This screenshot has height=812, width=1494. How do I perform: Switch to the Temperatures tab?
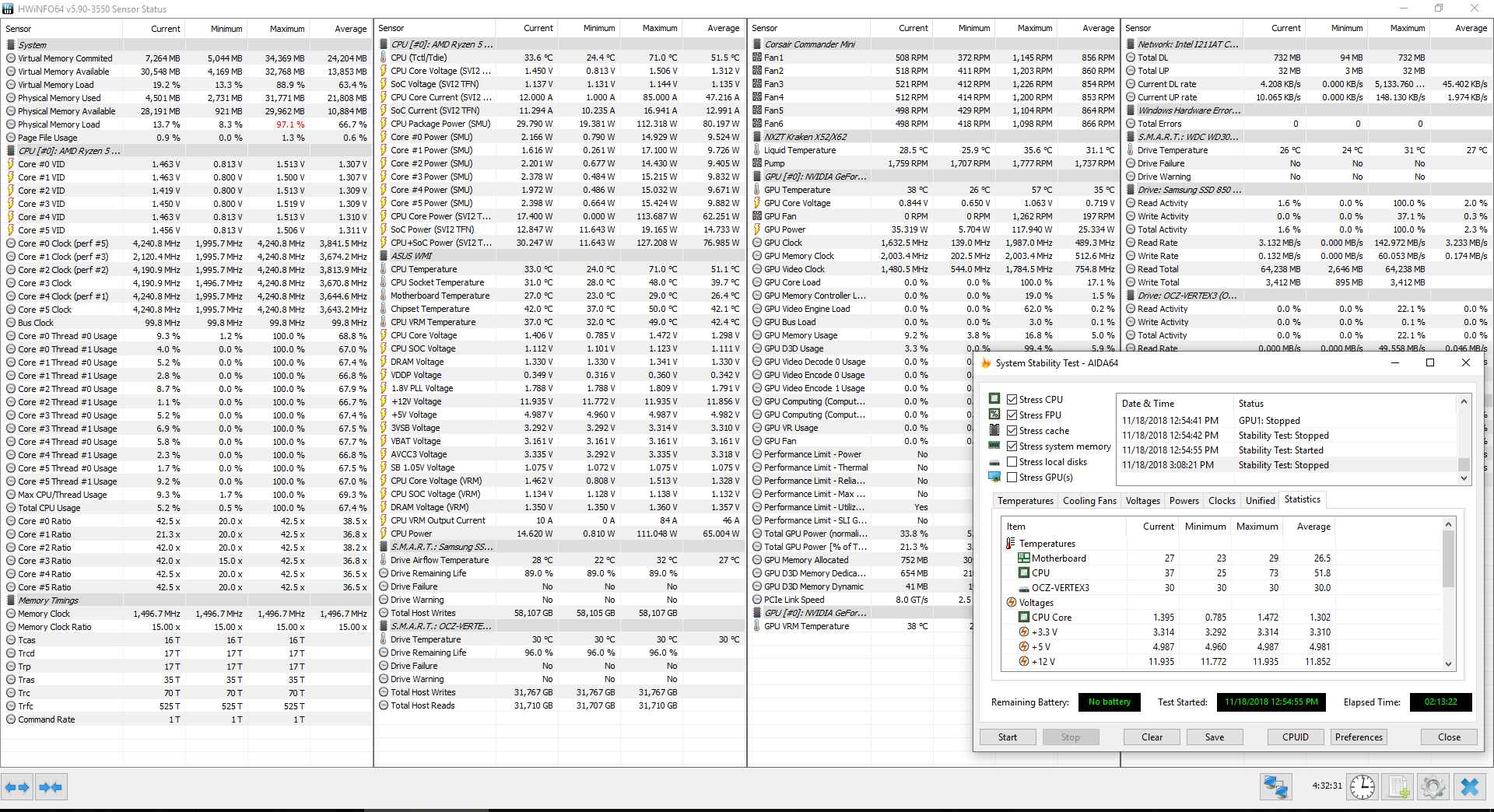coord(1025,501)
